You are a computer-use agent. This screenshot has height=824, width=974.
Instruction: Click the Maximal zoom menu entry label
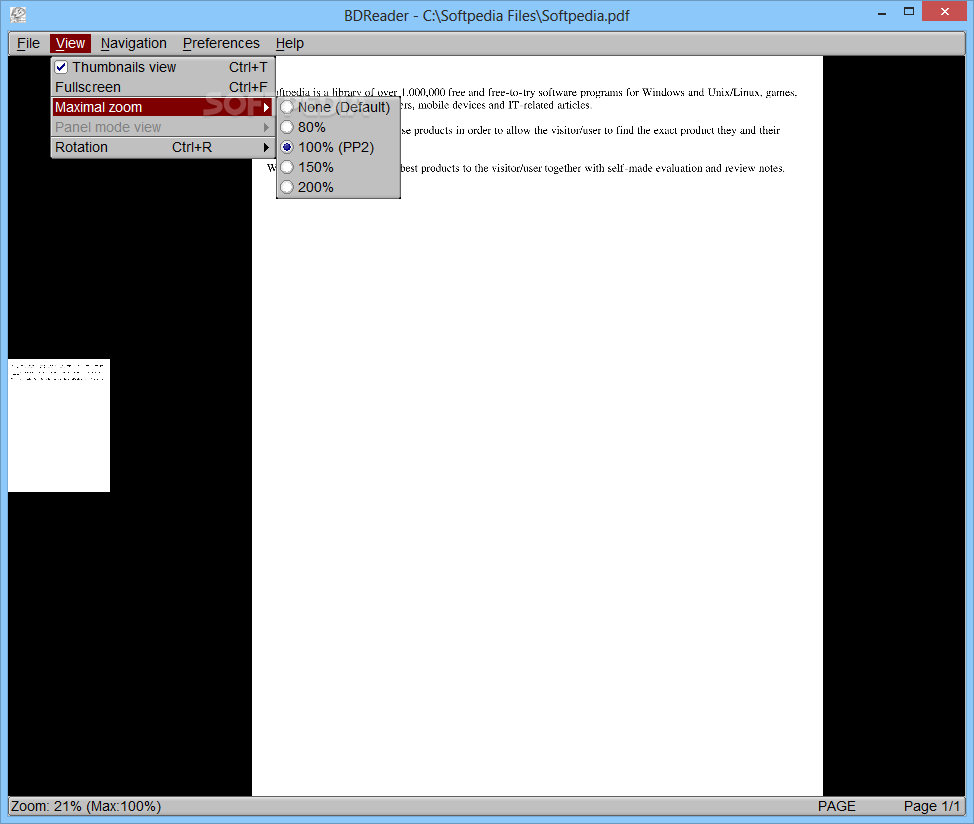98,107
